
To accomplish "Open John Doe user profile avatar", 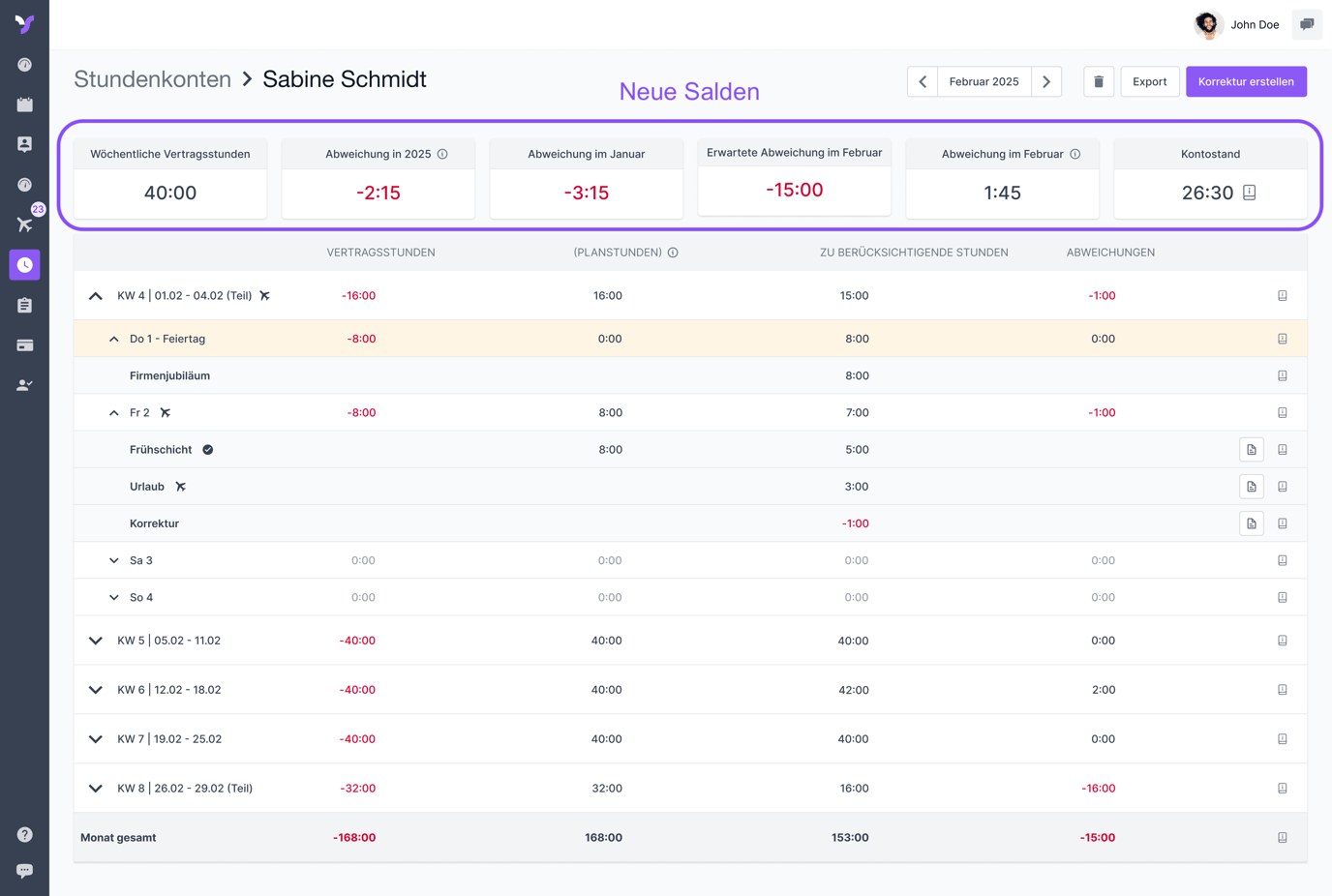I will coord(1207,24).
